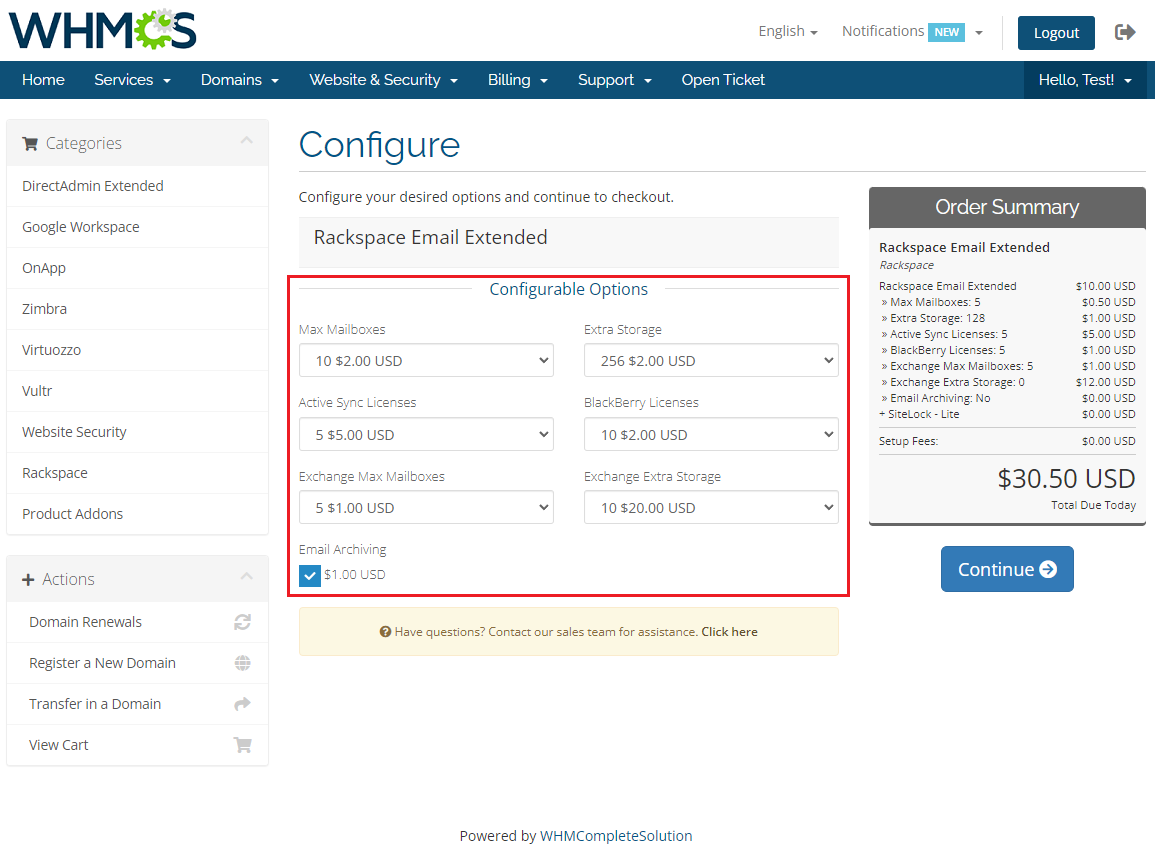Open the Website & Security menu
The width and height of the screenshot is (1155, 848).
[384, 80]
